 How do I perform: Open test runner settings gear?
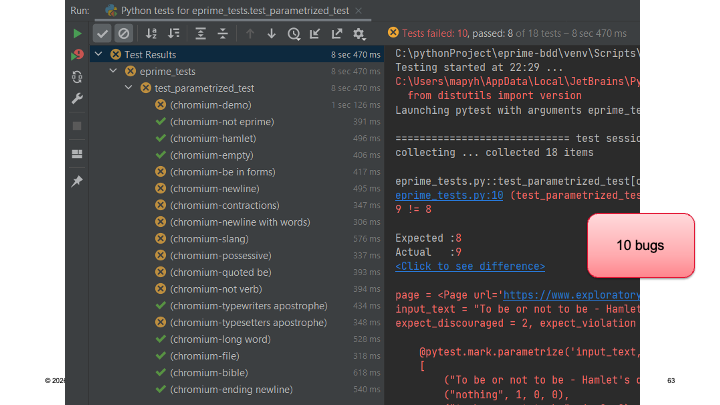click(359, 34)
